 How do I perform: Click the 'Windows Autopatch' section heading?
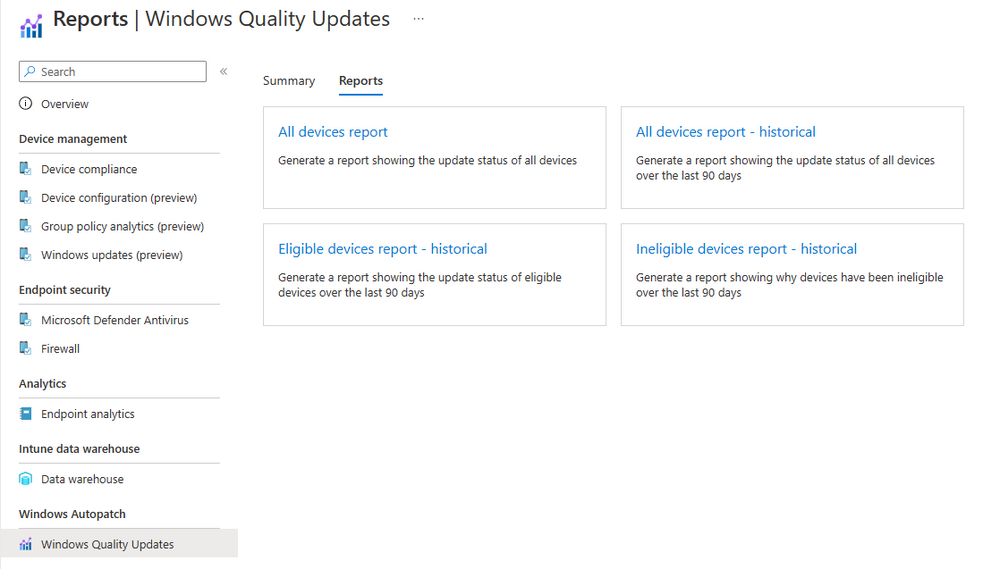tap(72, 514)
